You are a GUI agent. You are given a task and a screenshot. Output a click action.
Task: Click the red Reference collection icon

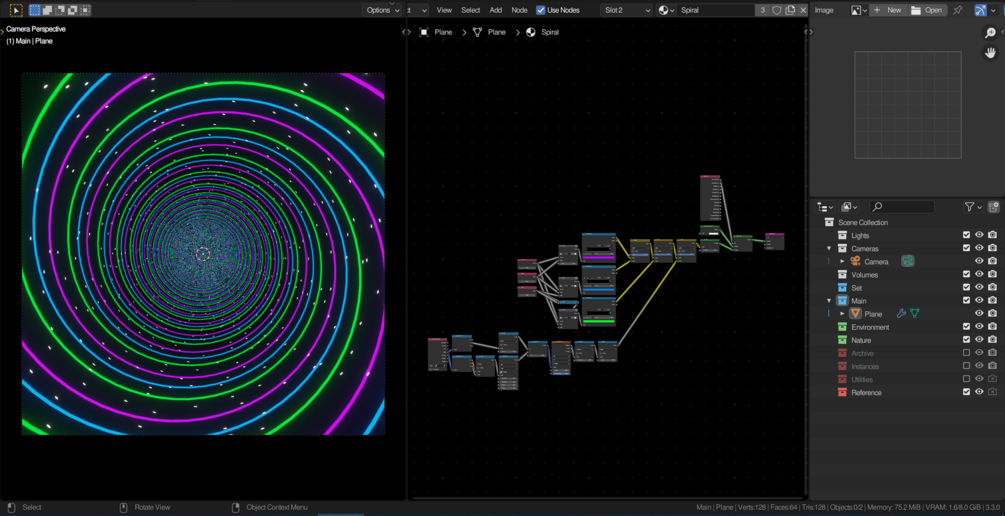pyautogui.click(x=842, y=392)
